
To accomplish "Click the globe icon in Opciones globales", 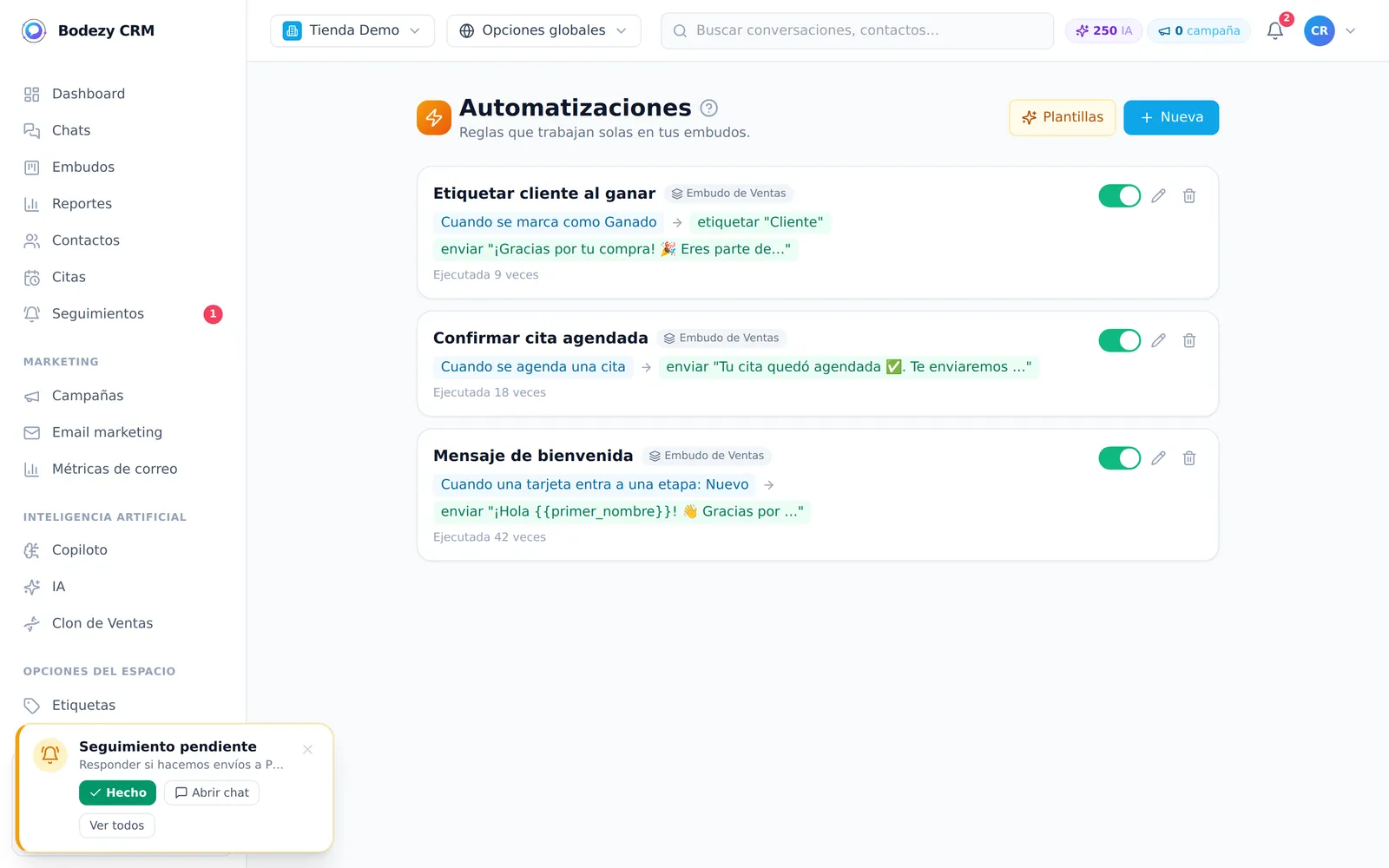I will [467, 30].
